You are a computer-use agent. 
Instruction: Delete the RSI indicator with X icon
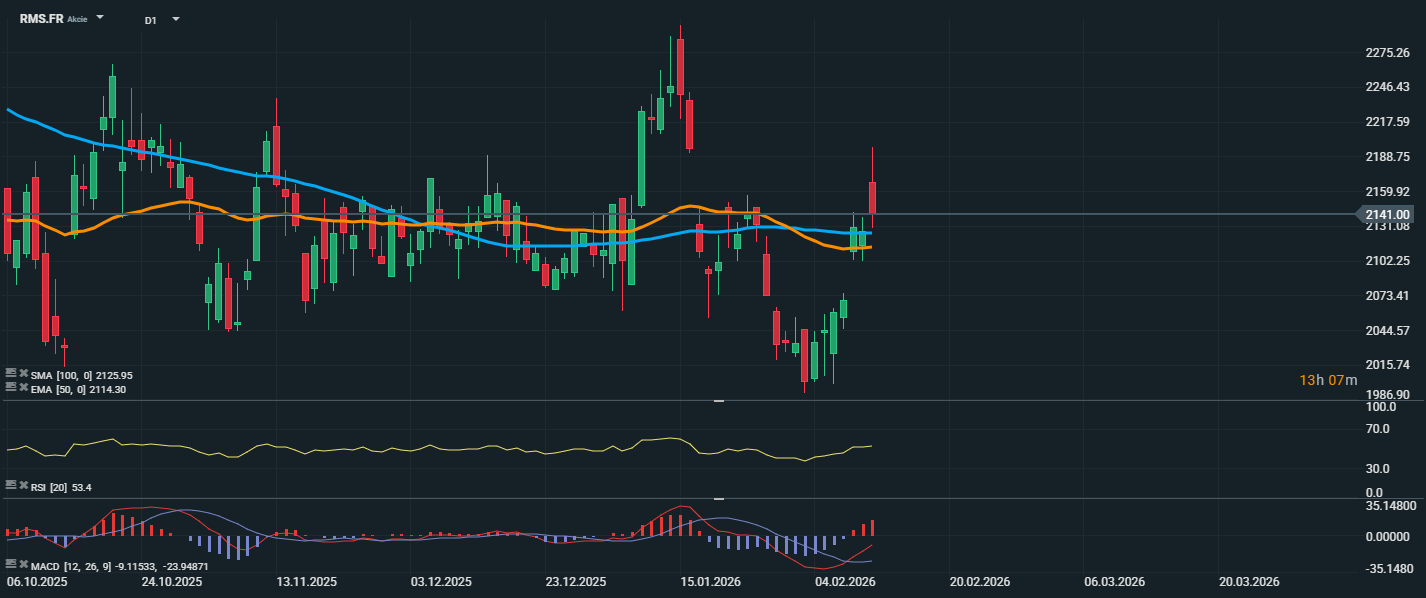[x=23, y=486]
